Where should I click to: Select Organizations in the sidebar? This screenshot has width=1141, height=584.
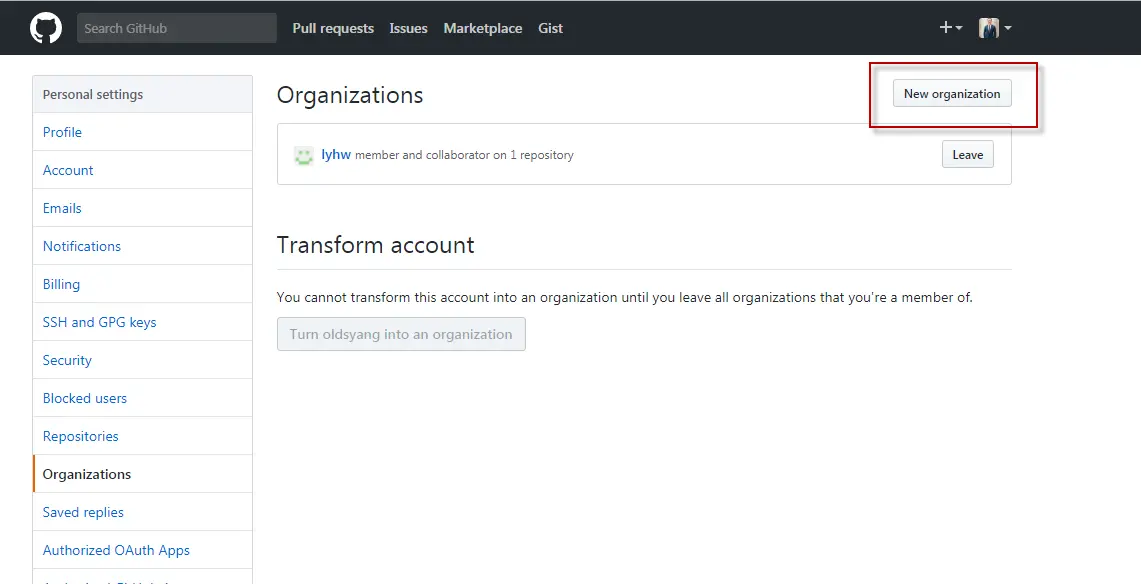143,474
